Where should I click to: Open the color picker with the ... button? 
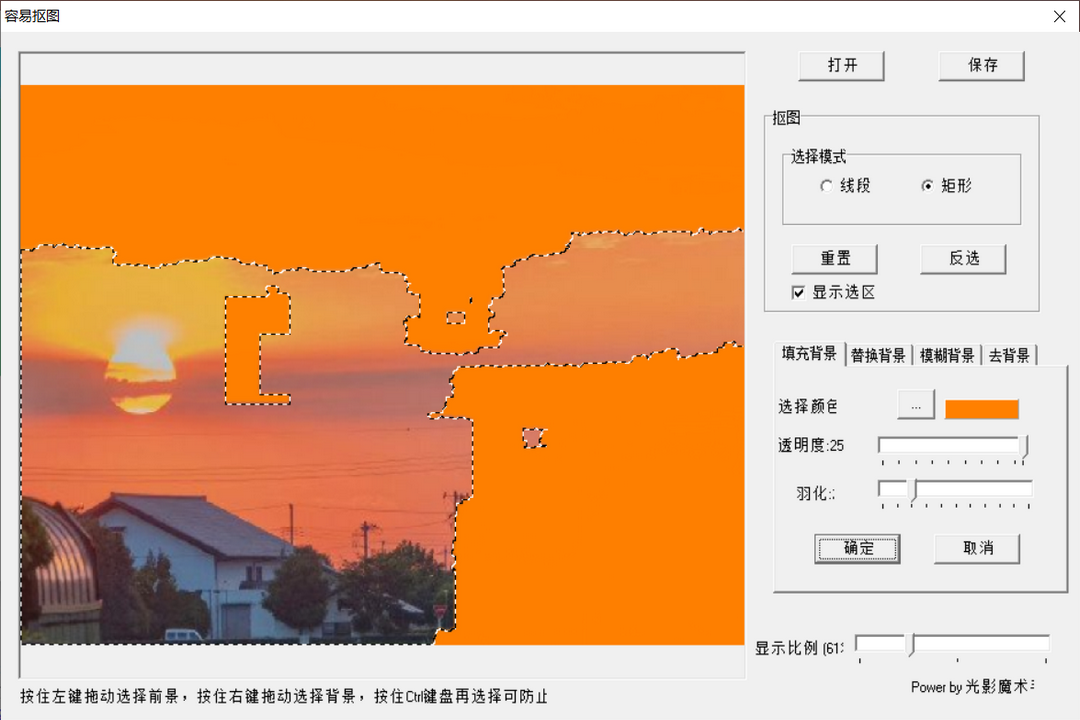tap(915, 404)
